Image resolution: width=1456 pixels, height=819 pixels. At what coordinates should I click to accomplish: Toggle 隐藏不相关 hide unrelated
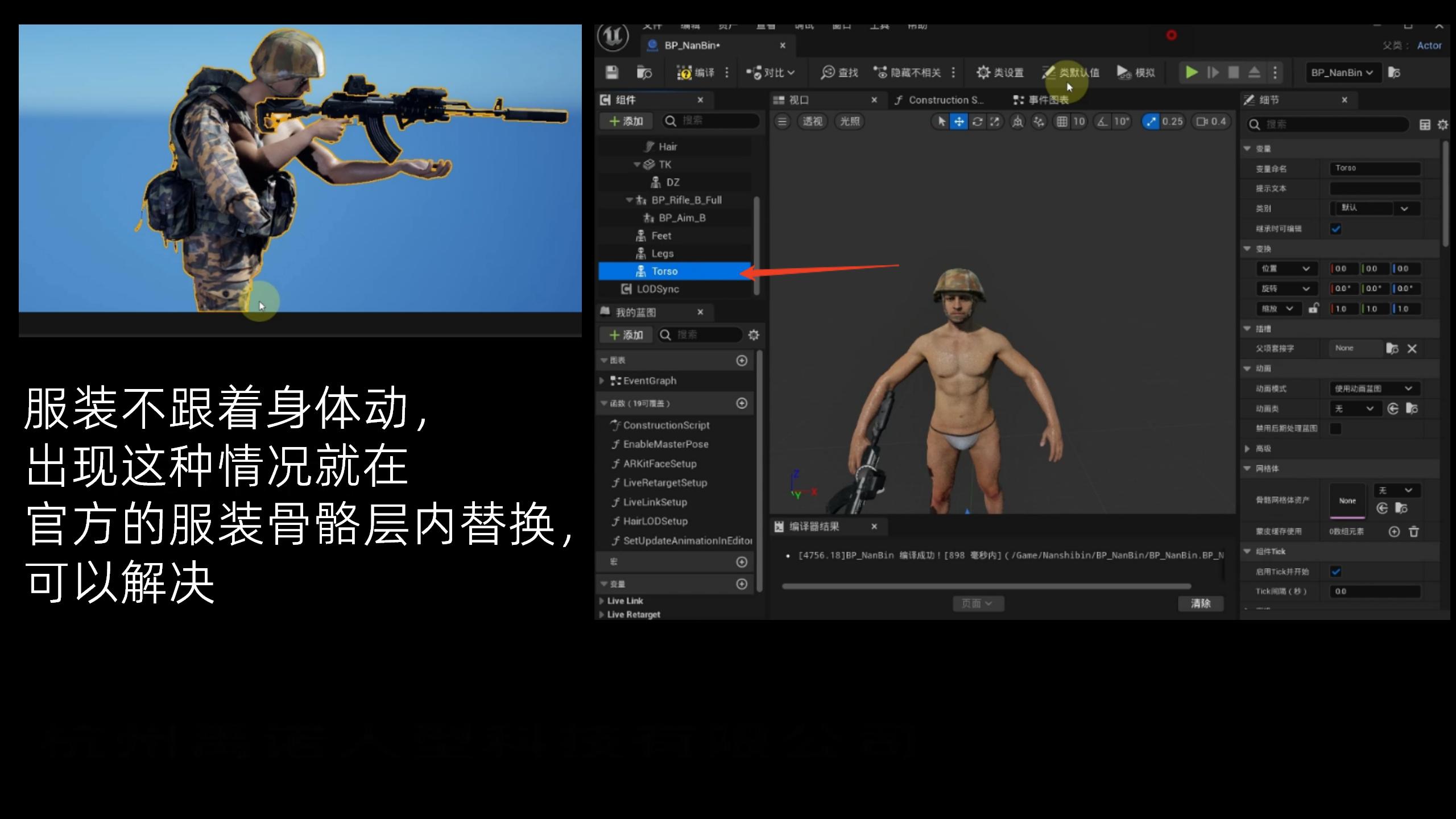pyautogui.click(x=908, y=72)
